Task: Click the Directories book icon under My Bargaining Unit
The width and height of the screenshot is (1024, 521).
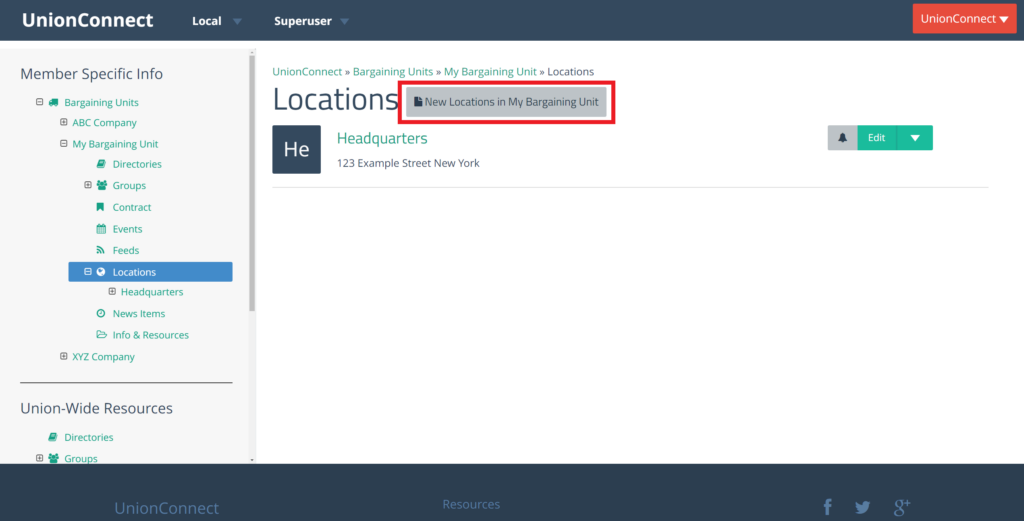Action: point(101,164)
